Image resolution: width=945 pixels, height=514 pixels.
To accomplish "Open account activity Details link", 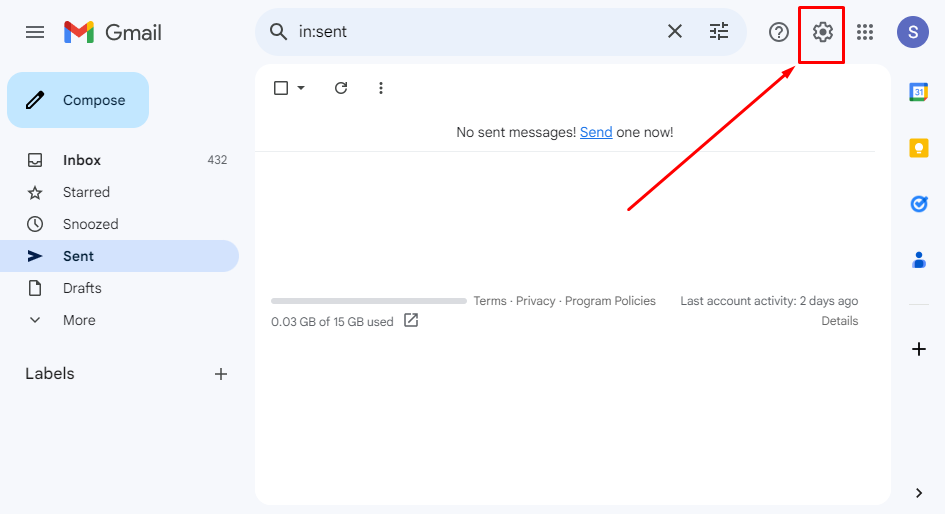I will (840, 321).
